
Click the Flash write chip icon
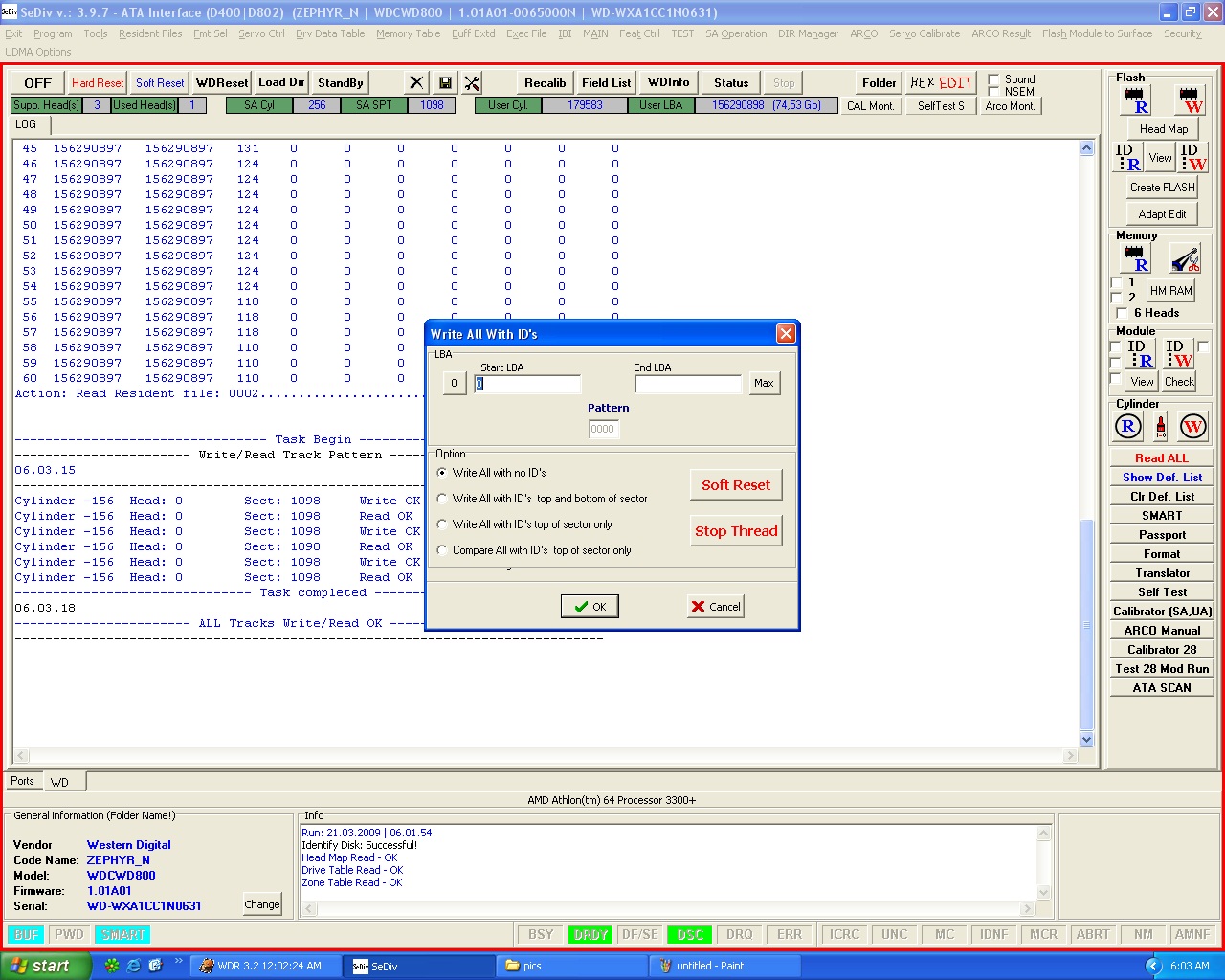coord(1191,100)
